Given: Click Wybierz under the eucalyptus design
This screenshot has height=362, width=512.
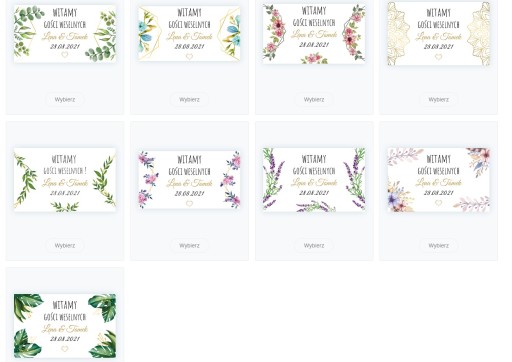Looking at the screenshot, I should [x=65, y=99].
